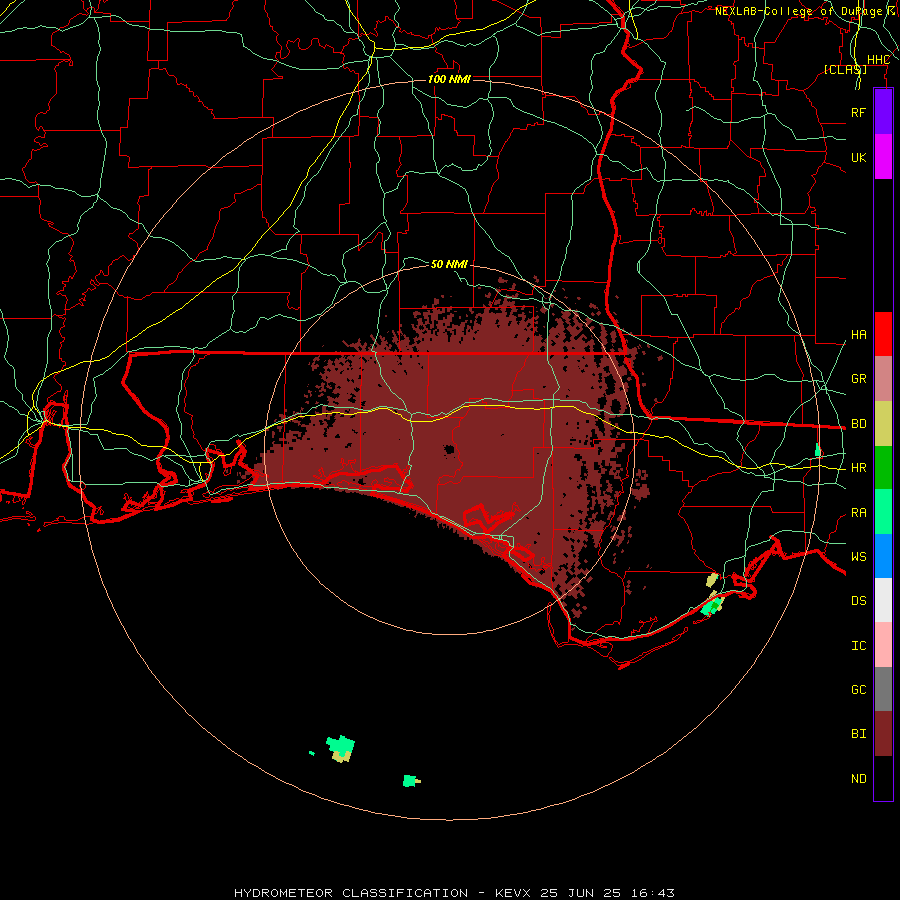Click the 25 JUN 25 date stamp
The height and width of the screenshot is (900, 900).
point(580,893)
